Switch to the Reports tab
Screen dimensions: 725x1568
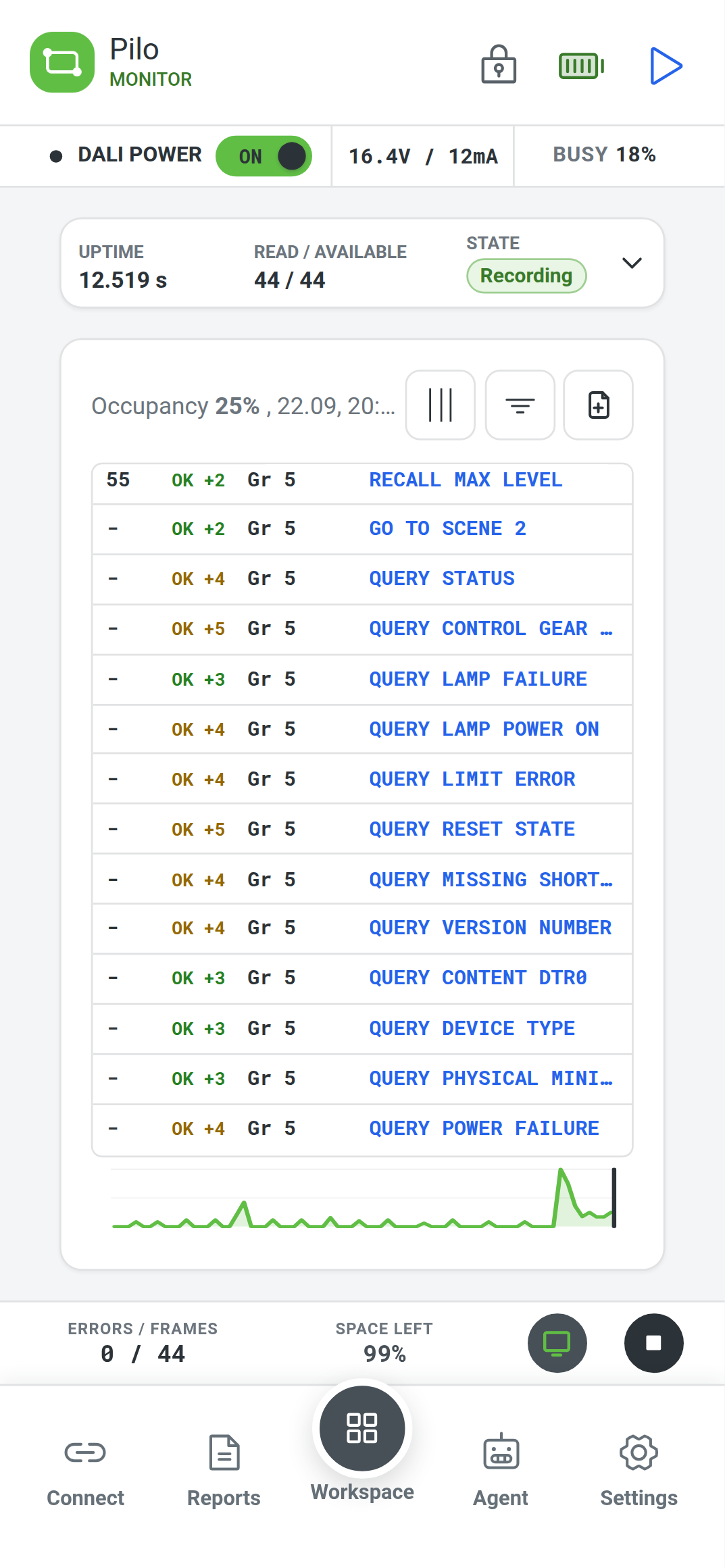pyautogui.click(x=224, y=1471)
